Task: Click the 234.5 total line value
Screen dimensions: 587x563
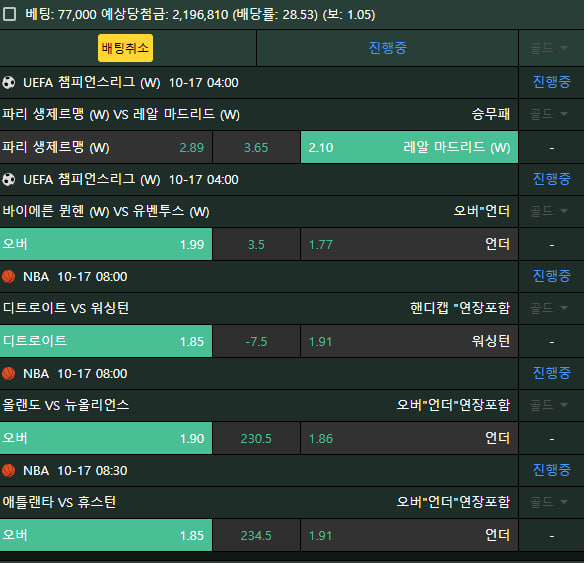Action: click(x=256, y=535)
